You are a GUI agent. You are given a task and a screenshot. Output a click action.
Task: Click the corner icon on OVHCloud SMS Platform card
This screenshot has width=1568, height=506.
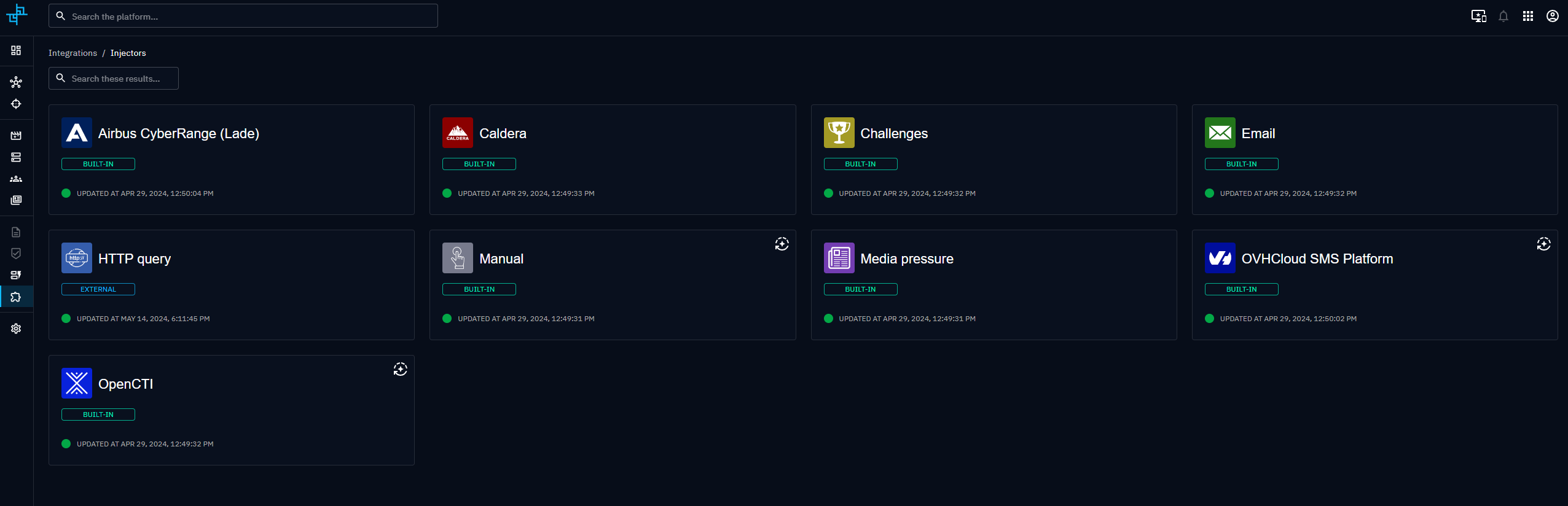1543,244
